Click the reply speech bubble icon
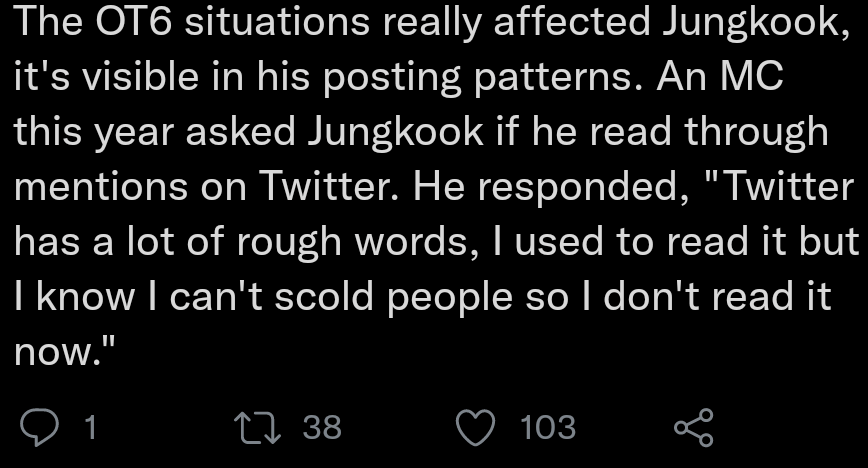The height and width of the screenshot is (468, 868). pyautogui.click(x=40, y=428)
